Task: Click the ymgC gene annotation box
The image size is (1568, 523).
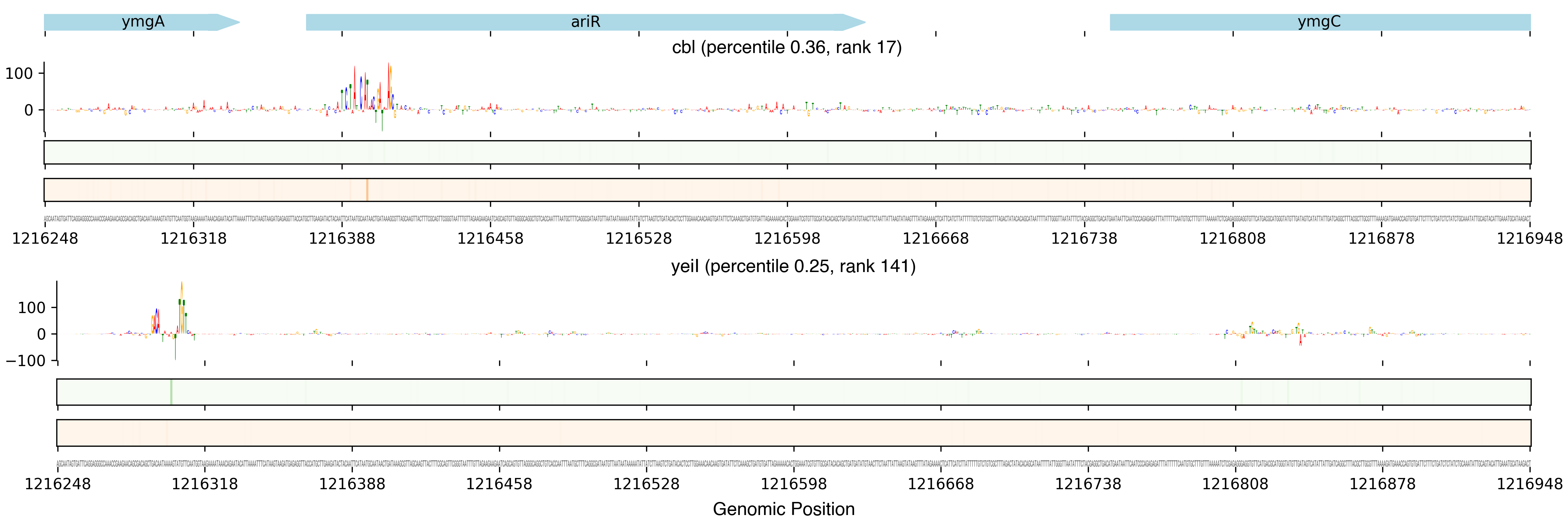Action: point(1319,22)
